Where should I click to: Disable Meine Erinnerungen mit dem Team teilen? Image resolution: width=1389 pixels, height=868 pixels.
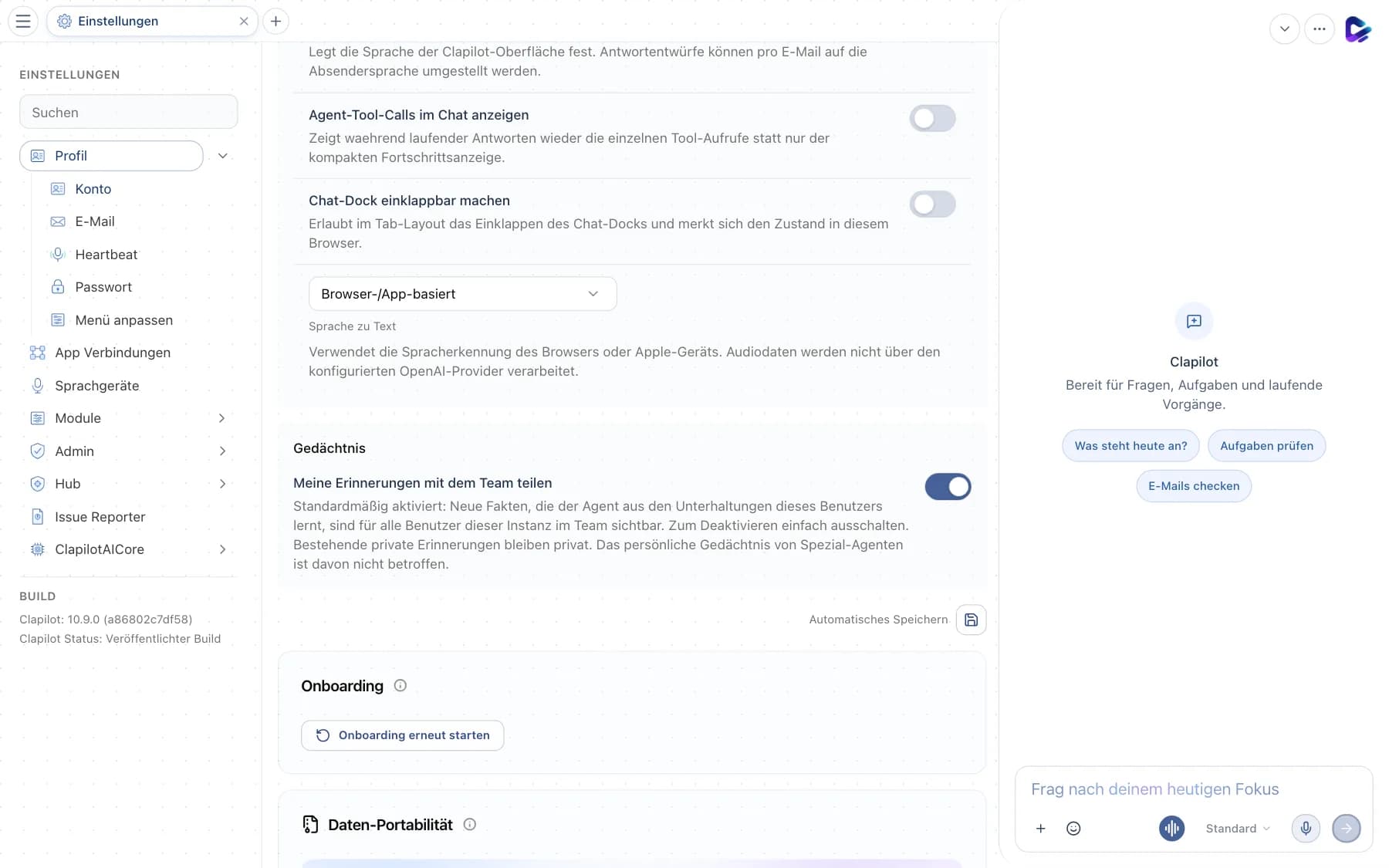pos(948,487)
